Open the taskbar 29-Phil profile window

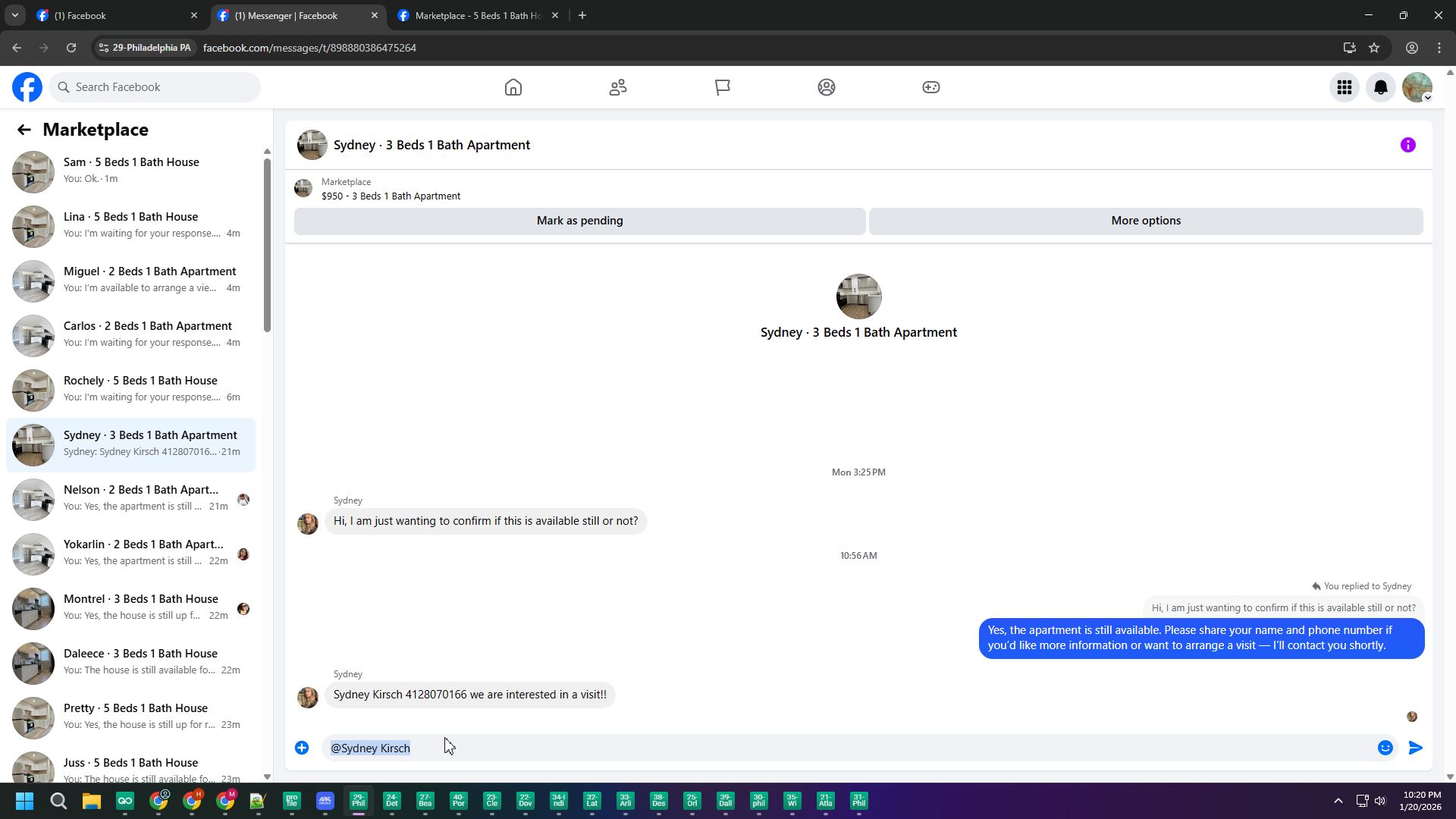359,801
